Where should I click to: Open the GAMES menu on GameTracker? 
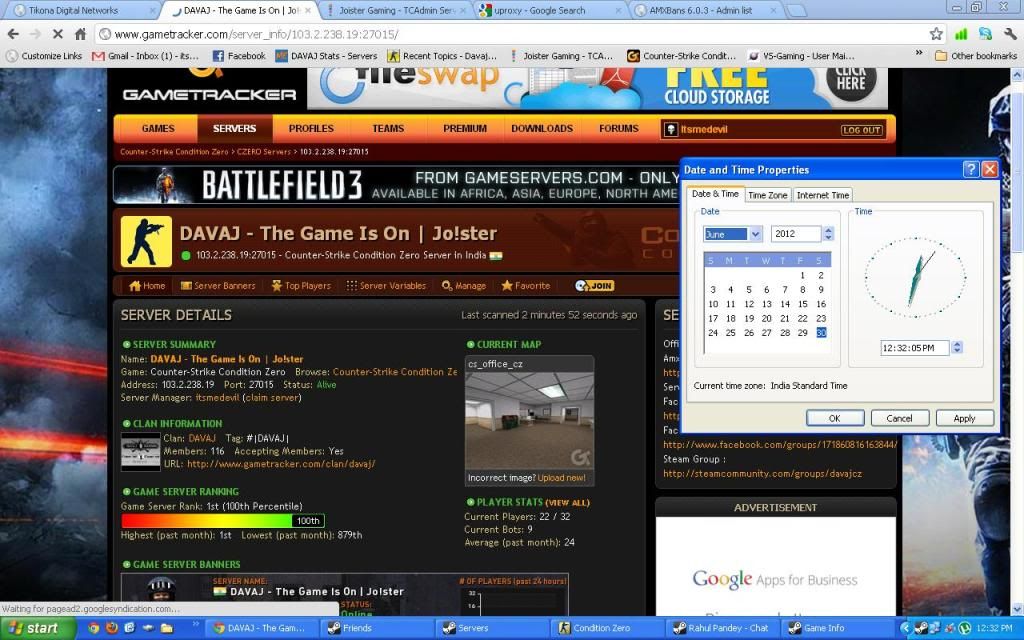point(158,129)
